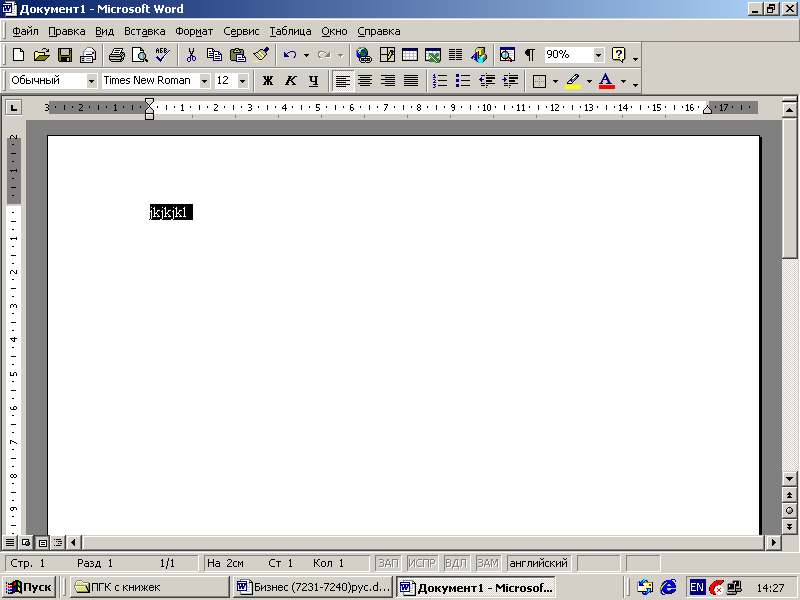The width and height of the screenshot is (800, 600).
Task: Create a new blank document
Action: click(x=18, y=55)
